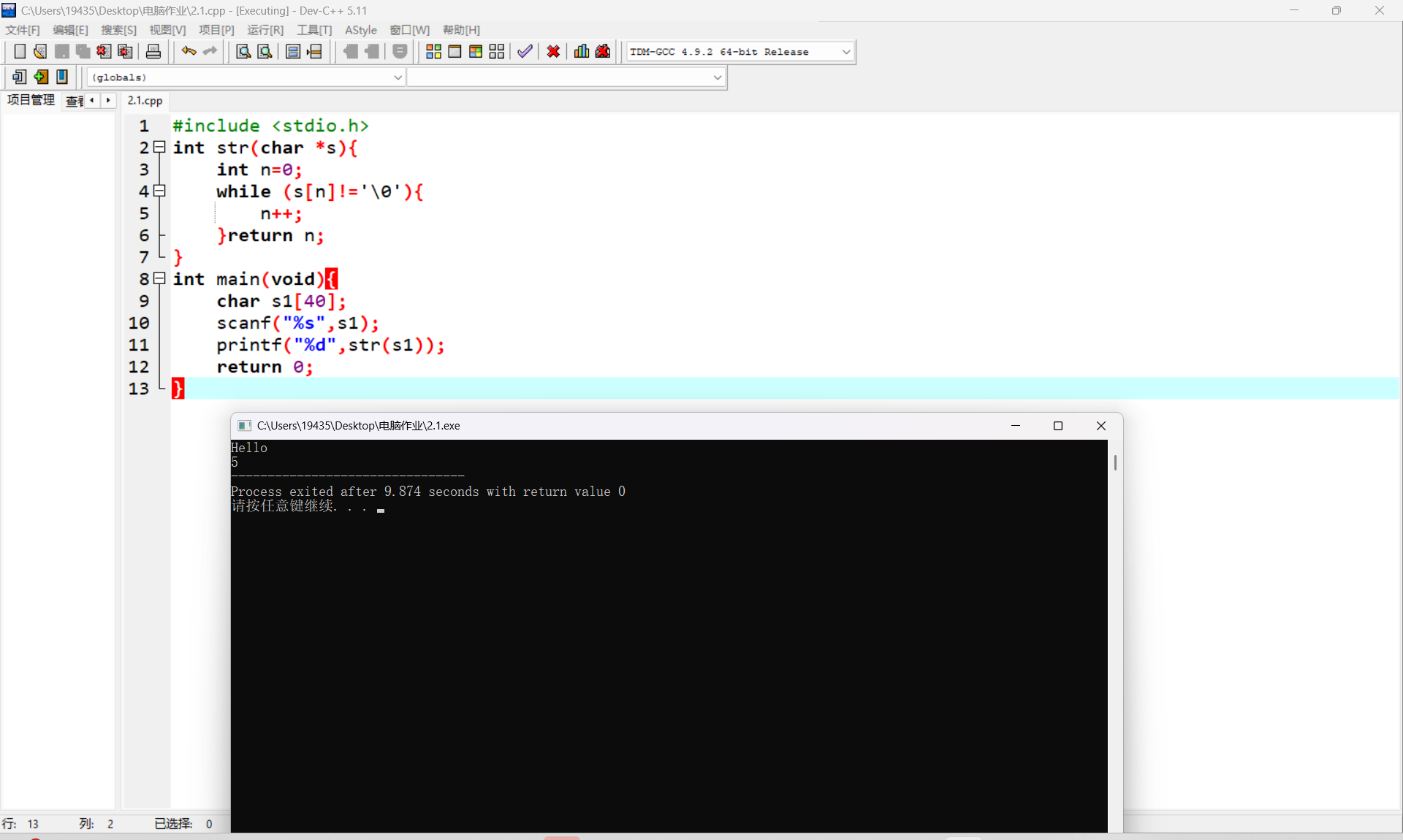Click the Find magnifier icon
The height and width of the screenshot is (840, 1403).
(243, 52)
